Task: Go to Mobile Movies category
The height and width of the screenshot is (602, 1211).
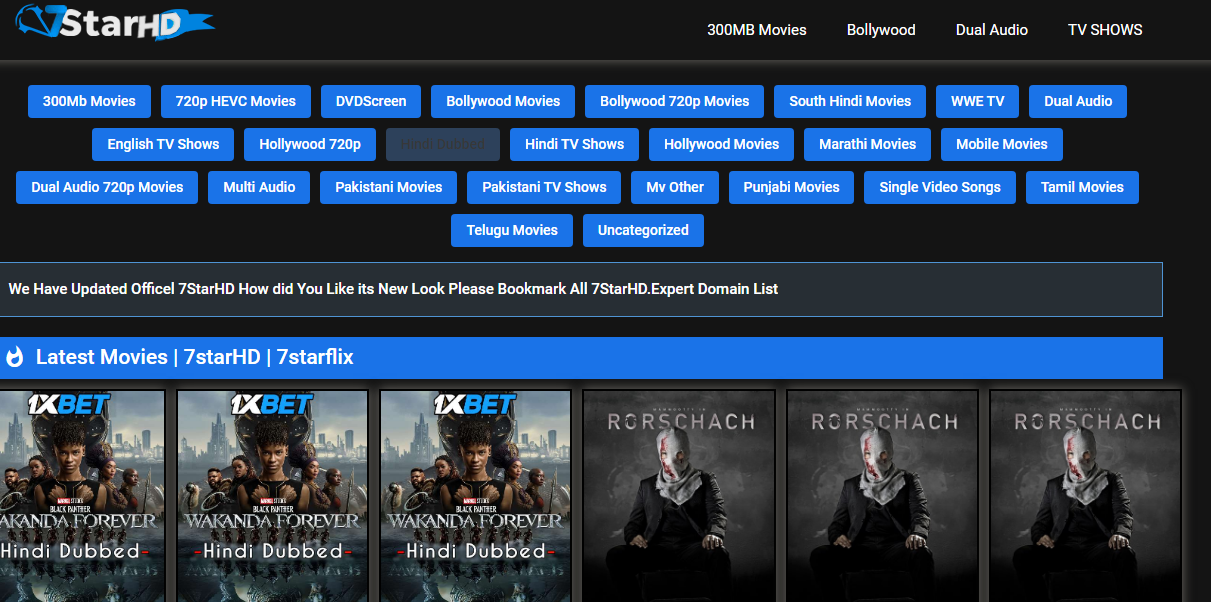Action: pyautogui.click(x=1002, y=144)
